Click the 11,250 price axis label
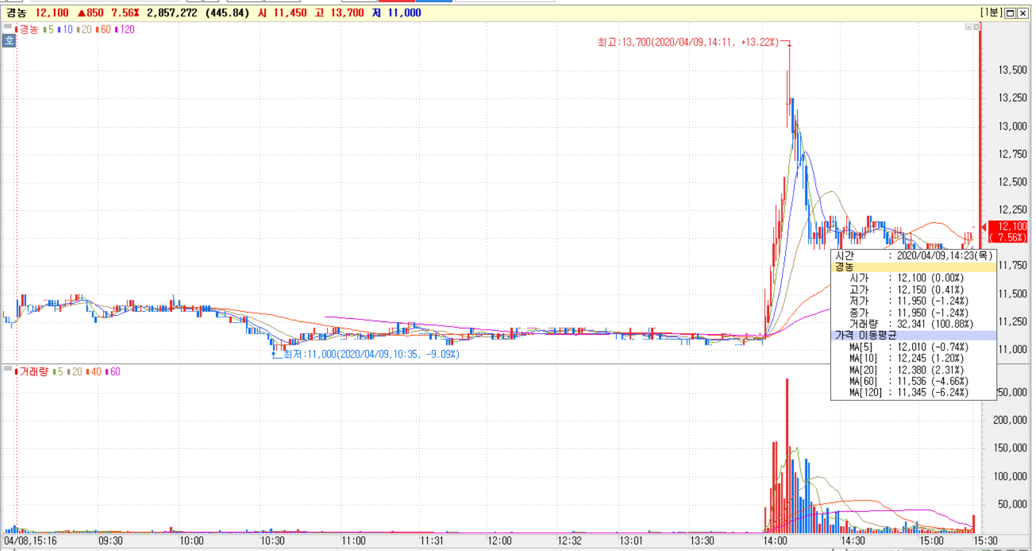This screenshot has height=551, width=1036. click(1013, 321)
